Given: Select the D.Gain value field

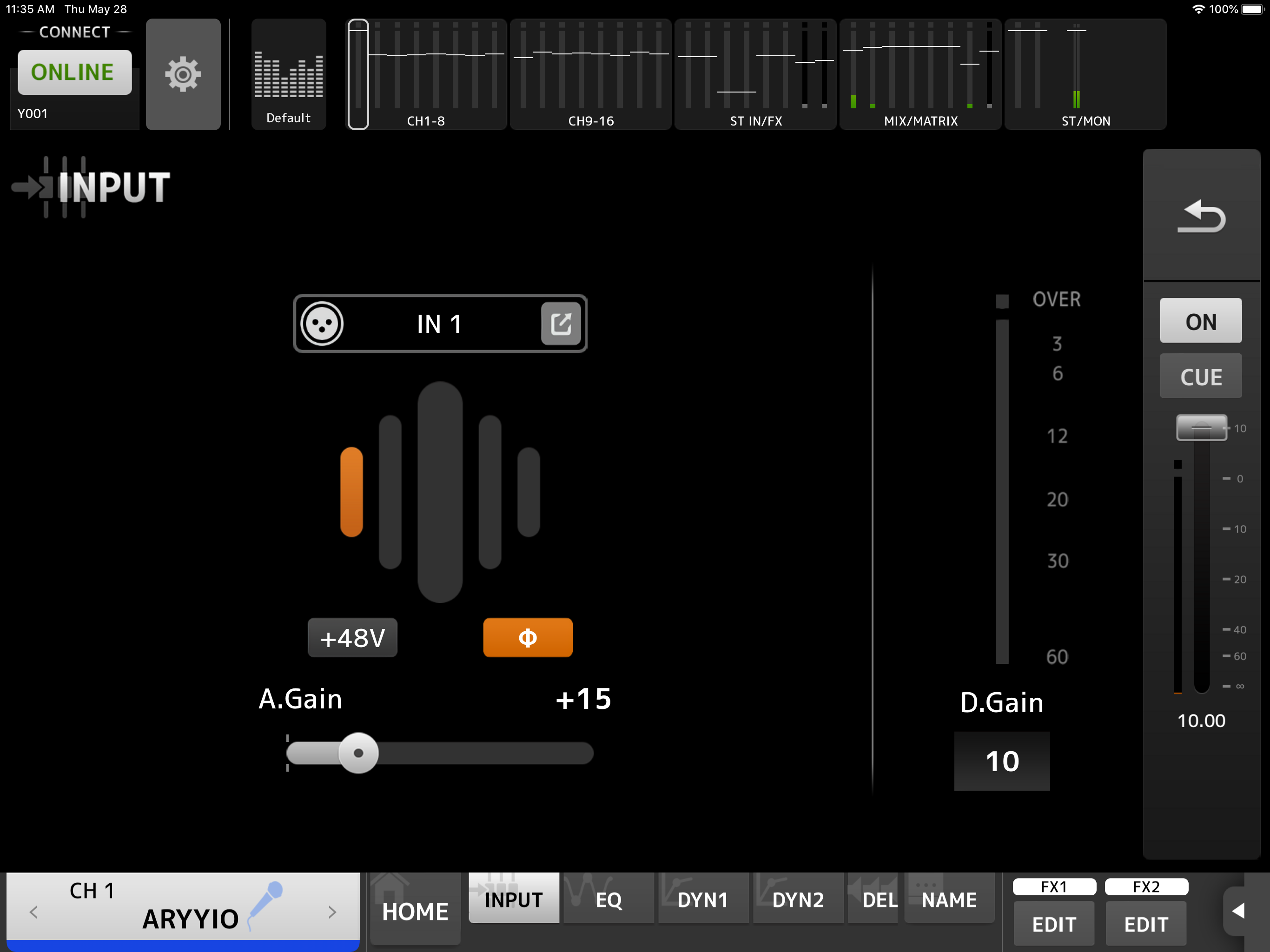Looking at the screenshot, I should 1001,761.
